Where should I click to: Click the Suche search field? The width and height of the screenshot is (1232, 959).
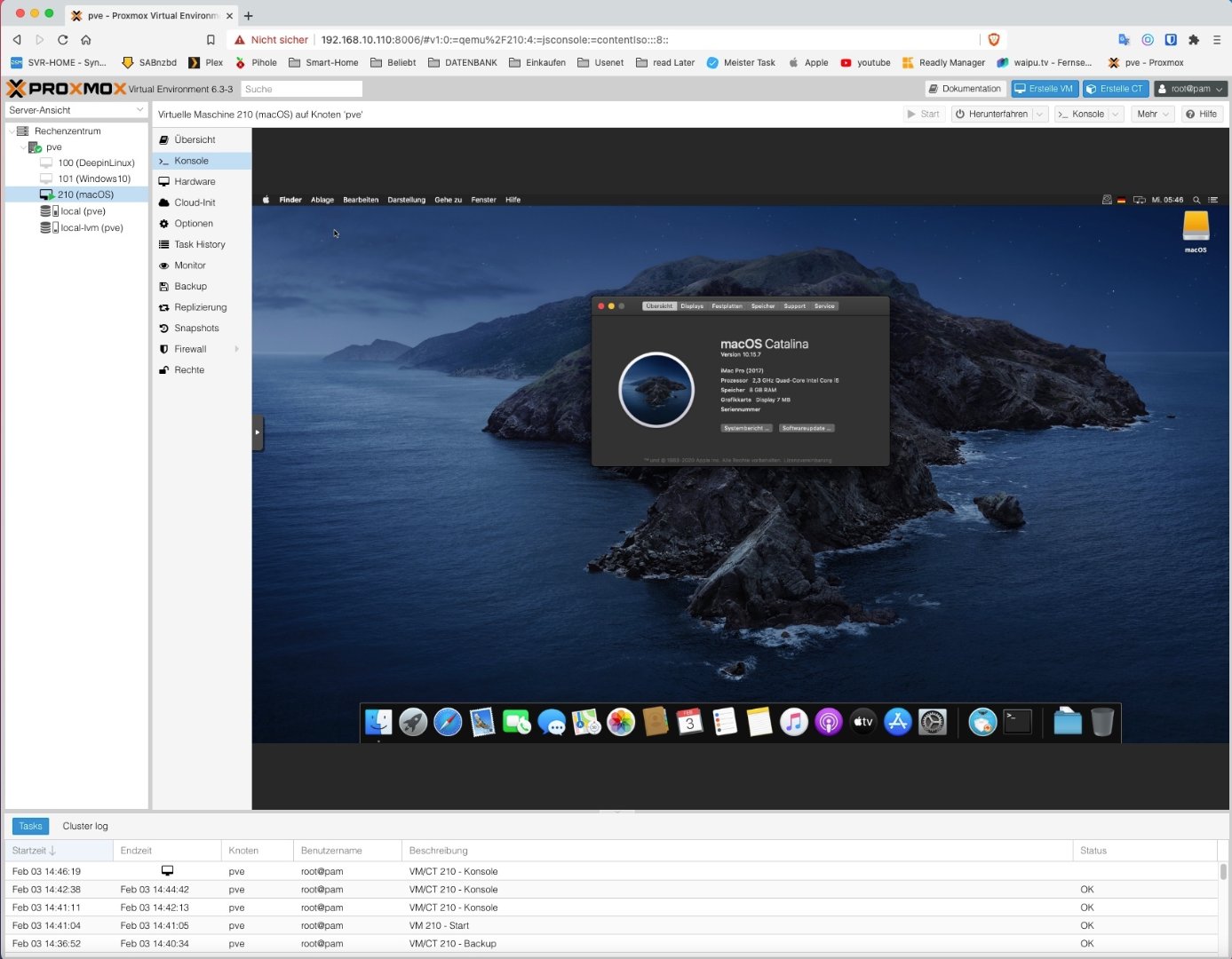tap(302, 89)
